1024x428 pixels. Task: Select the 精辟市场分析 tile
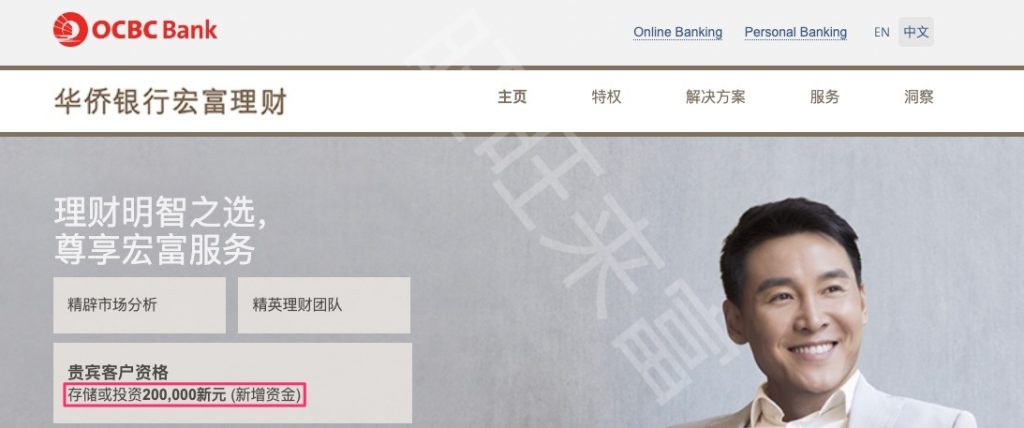[139, 305]
